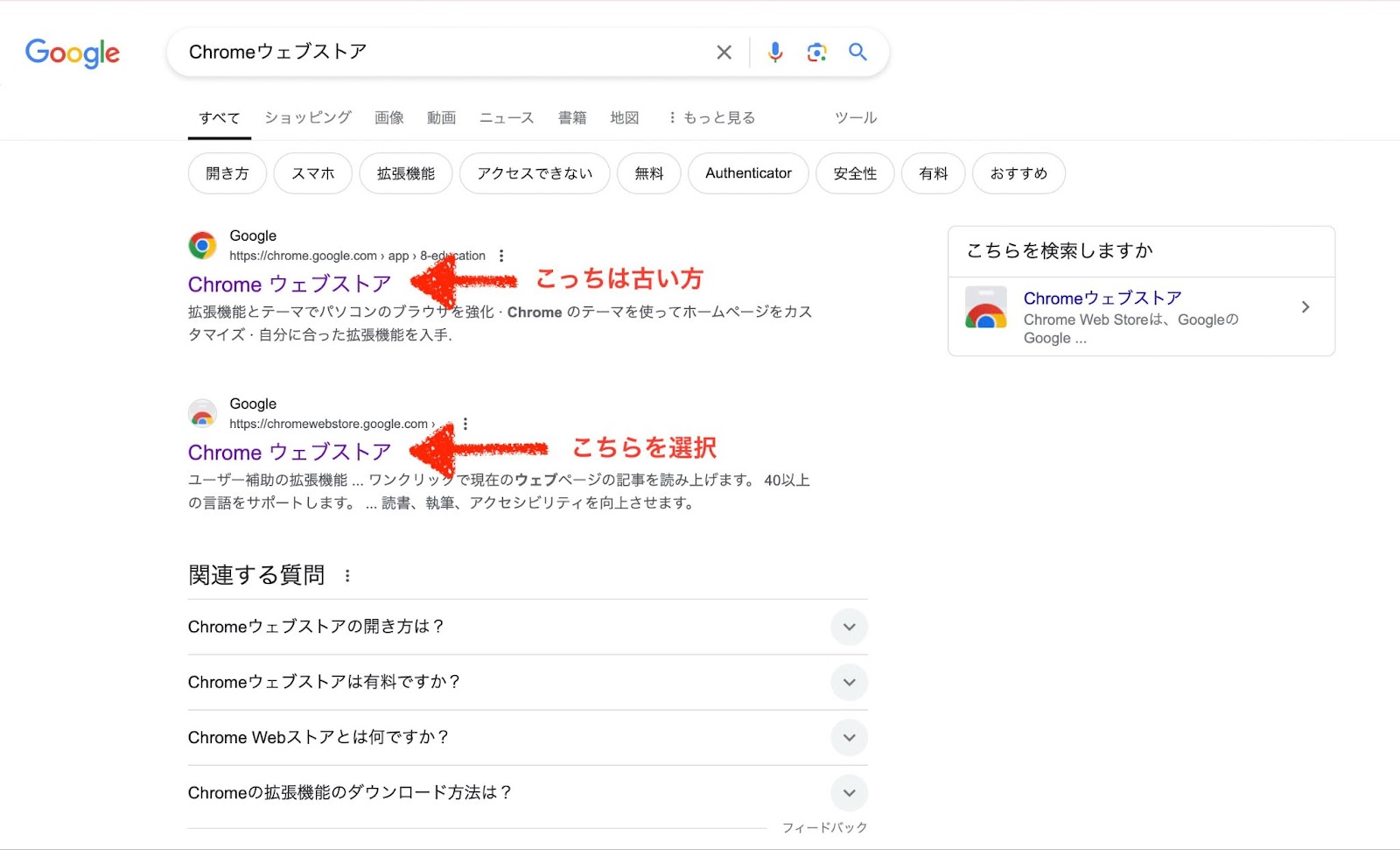Choose the 有料 filter chip
This screenshot has height=850, width=1400.
(934, 173)
